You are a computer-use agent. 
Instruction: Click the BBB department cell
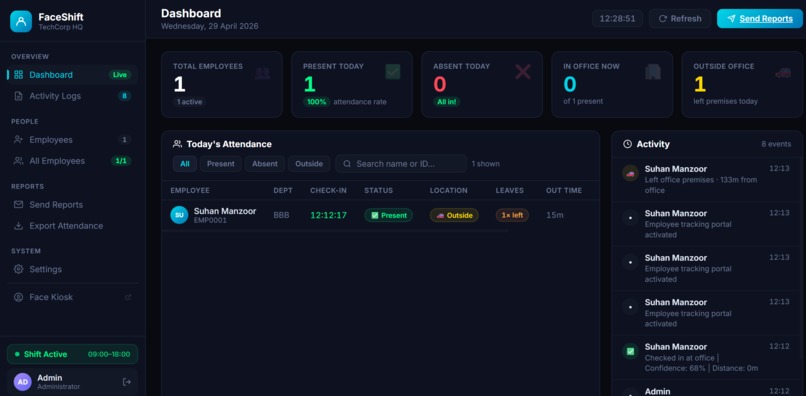(281, 215)
